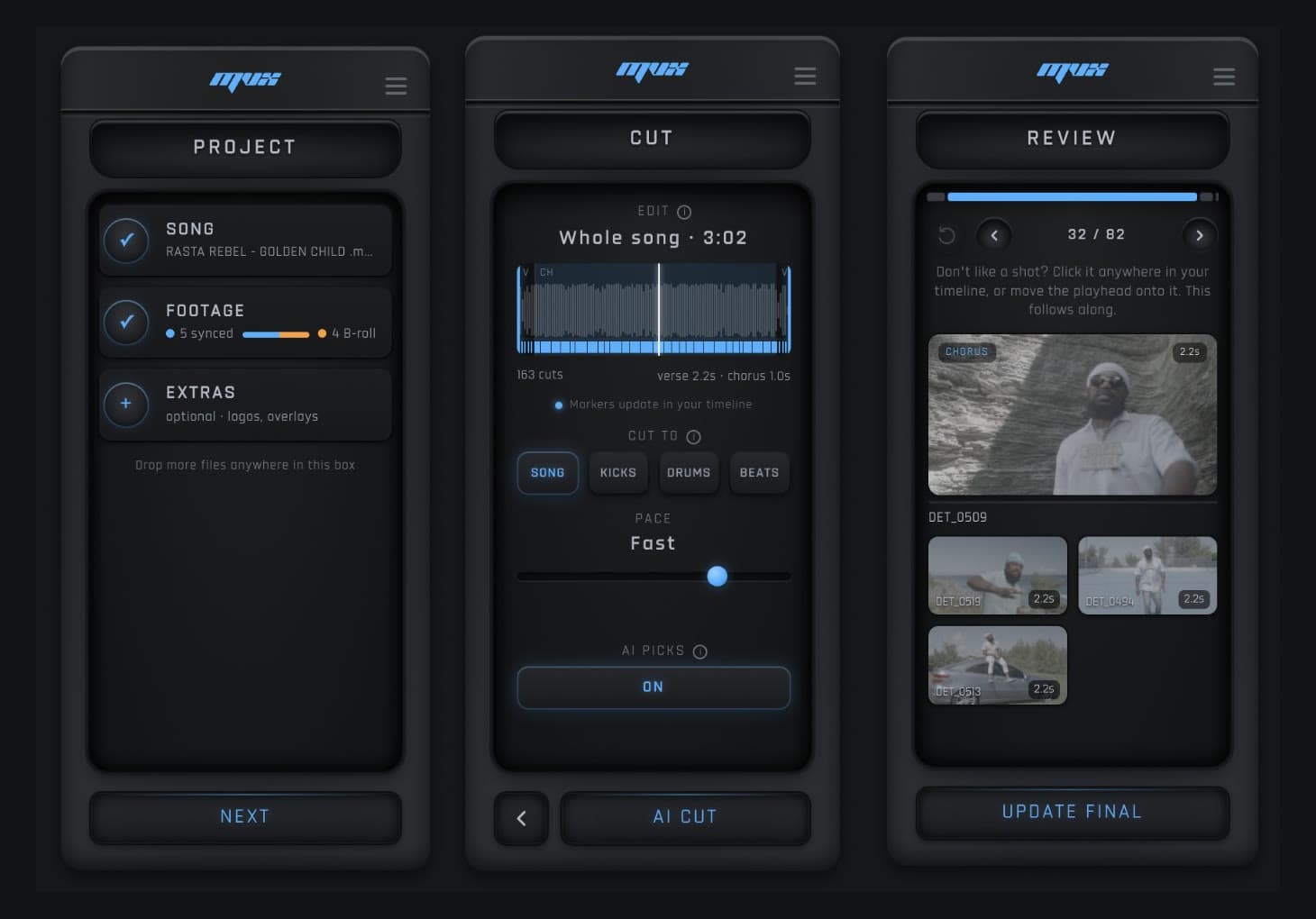
Task: Click the '163 cuts' label
Action: coord(540,375)
